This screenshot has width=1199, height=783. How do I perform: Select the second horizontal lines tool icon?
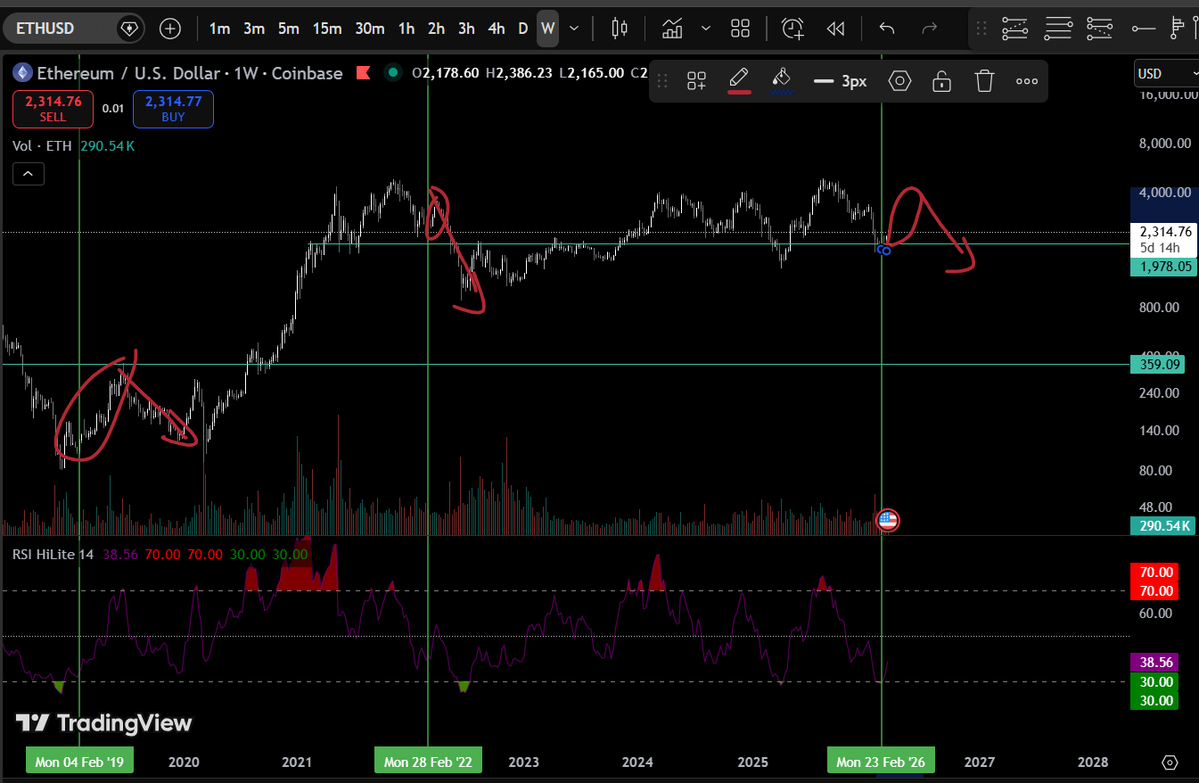pyautogui.click(x=1058, y=28)
